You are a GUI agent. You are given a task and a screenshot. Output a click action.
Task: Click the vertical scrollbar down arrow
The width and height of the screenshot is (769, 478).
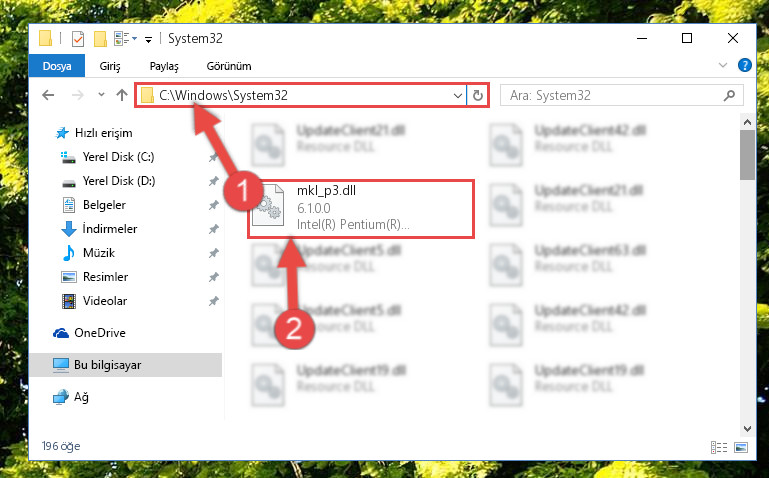coord(747,428)
